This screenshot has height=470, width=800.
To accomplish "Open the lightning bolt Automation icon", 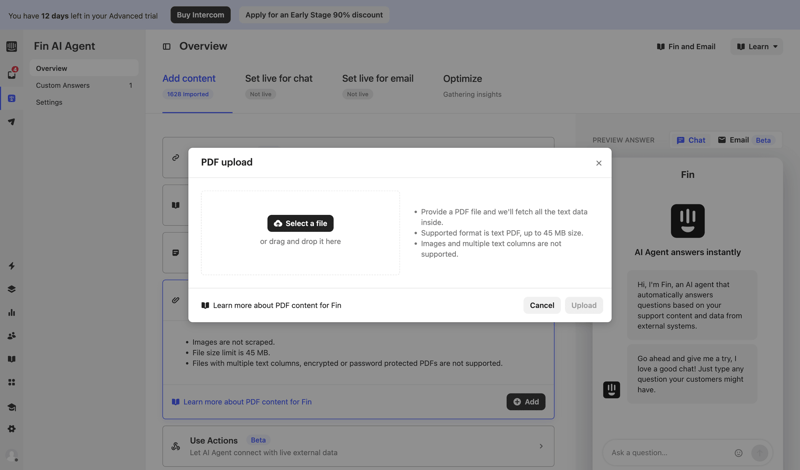I will (x=11, y=265).
